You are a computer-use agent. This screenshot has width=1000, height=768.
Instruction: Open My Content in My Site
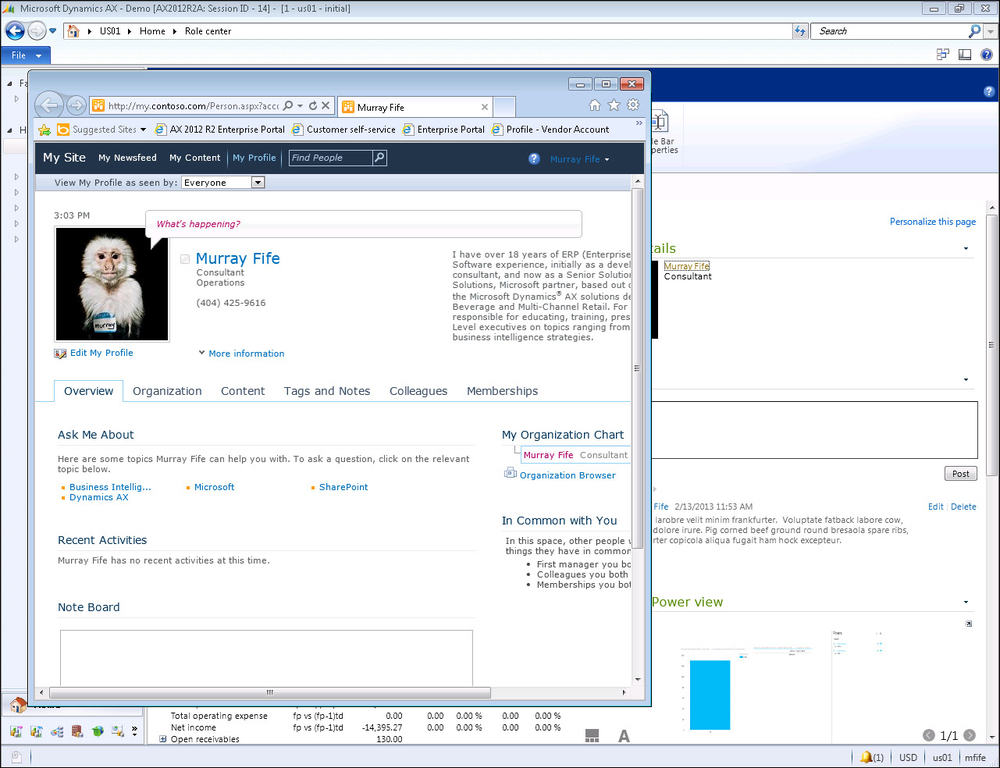point(195,158)
